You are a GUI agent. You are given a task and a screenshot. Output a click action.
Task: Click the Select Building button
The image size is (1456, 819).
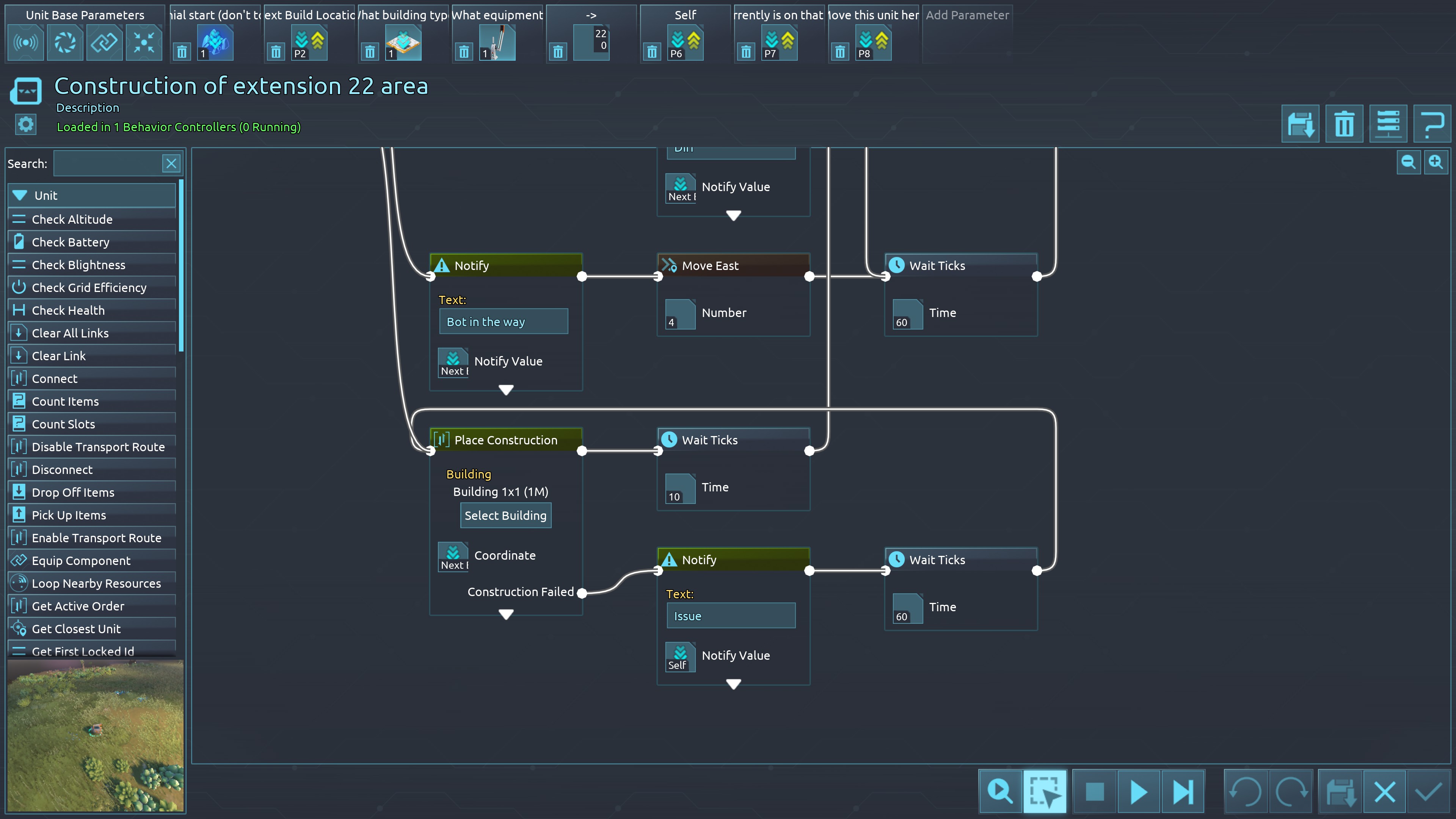505,516
